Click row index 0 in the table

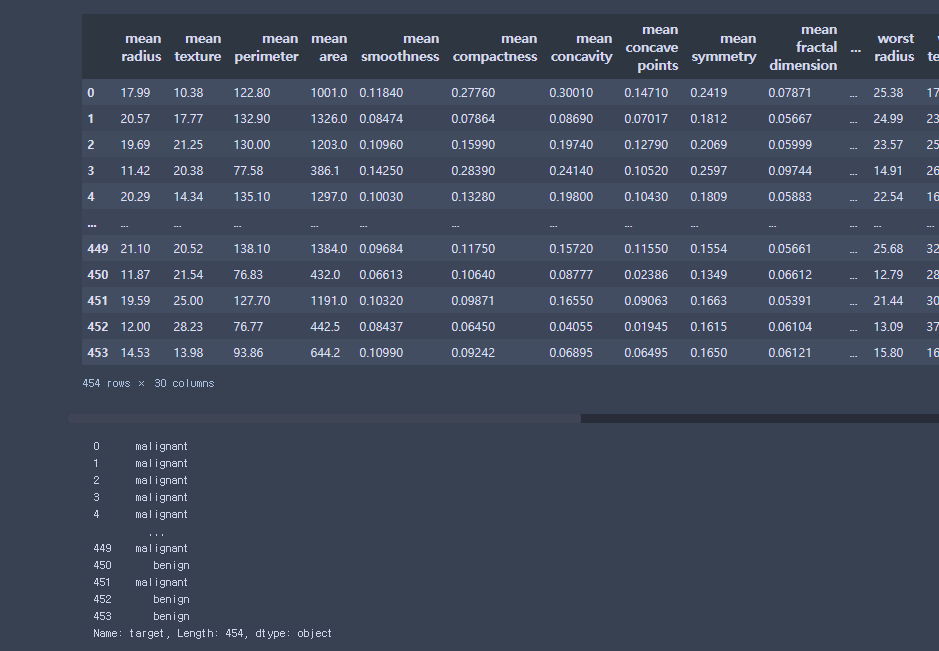pos(90,93)
